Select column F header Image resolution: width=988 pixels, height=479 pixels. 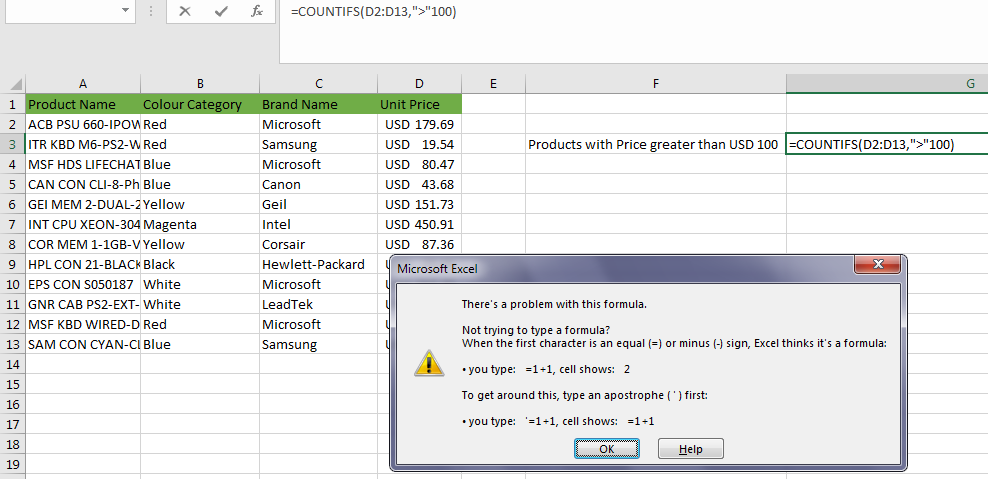(656, 84)
